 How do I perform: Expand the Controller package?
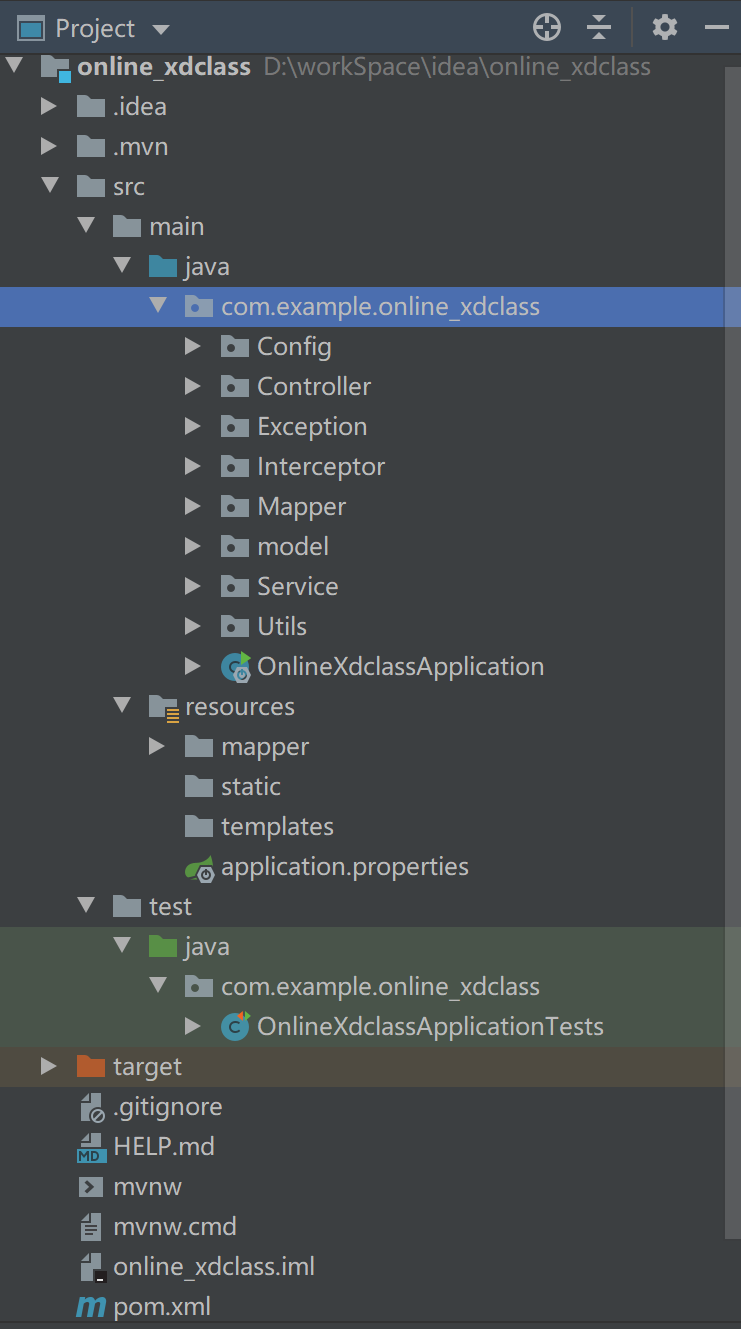click(x=193, y=387)
